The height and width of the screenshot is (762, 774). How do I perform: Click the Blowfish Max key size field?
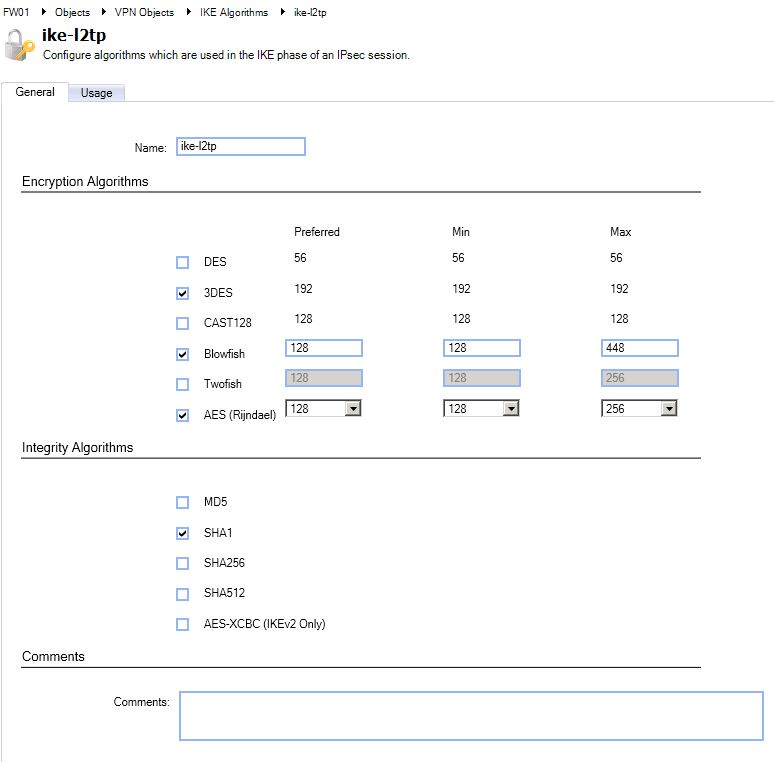[x=640, y=348]
